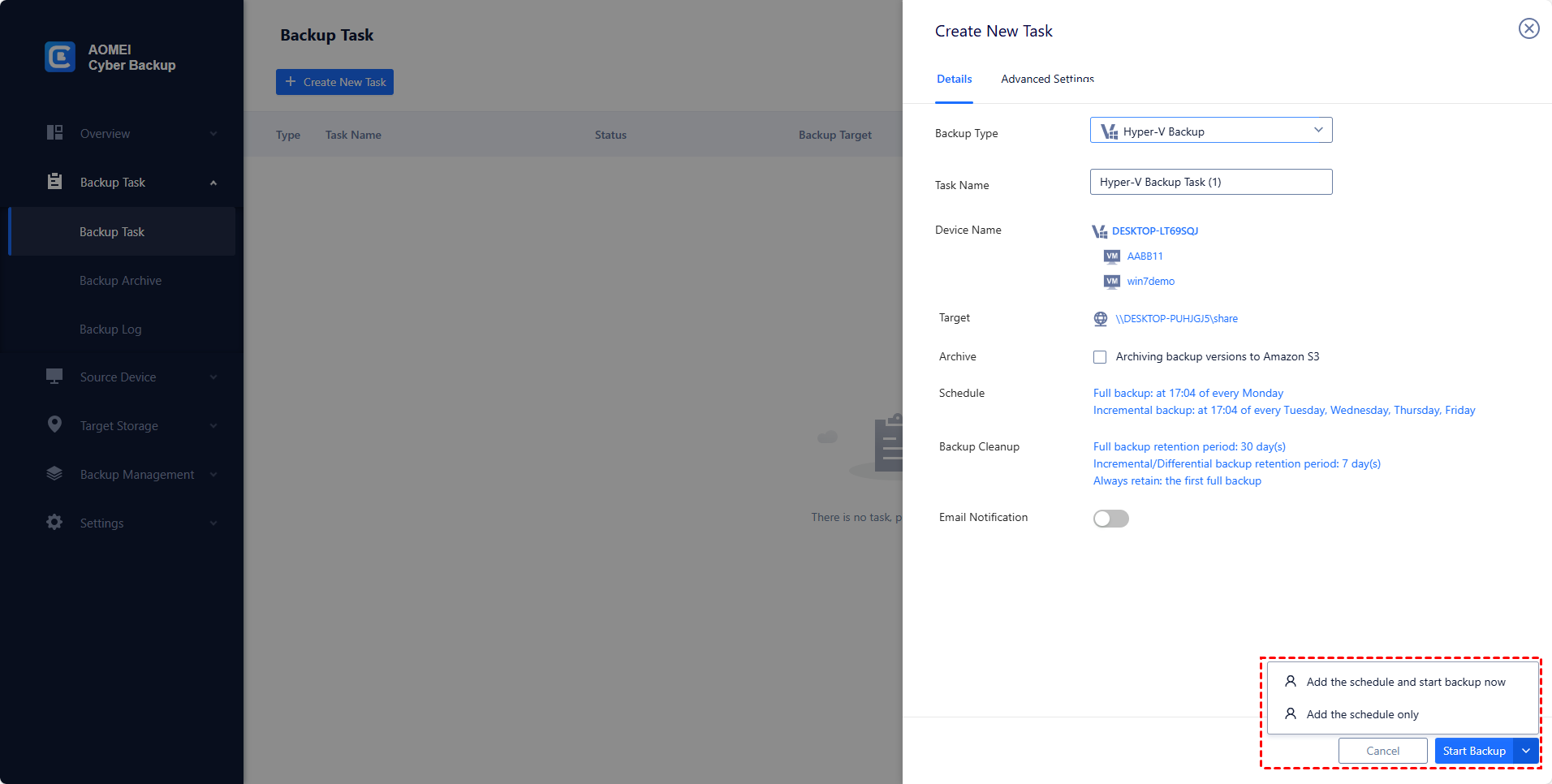Expand the Target Storage sidebar section

pyautogui.click(x=213, y=426)
